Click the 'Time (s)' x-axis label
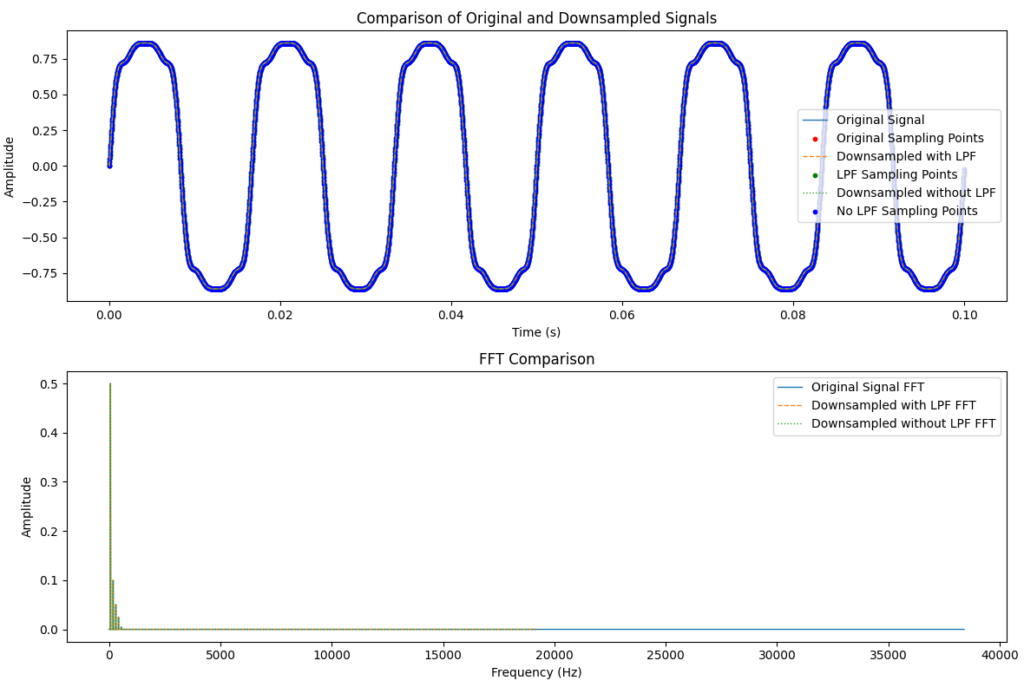The width and height of the screenshot is (1024, 687). [x=536, y=333]
